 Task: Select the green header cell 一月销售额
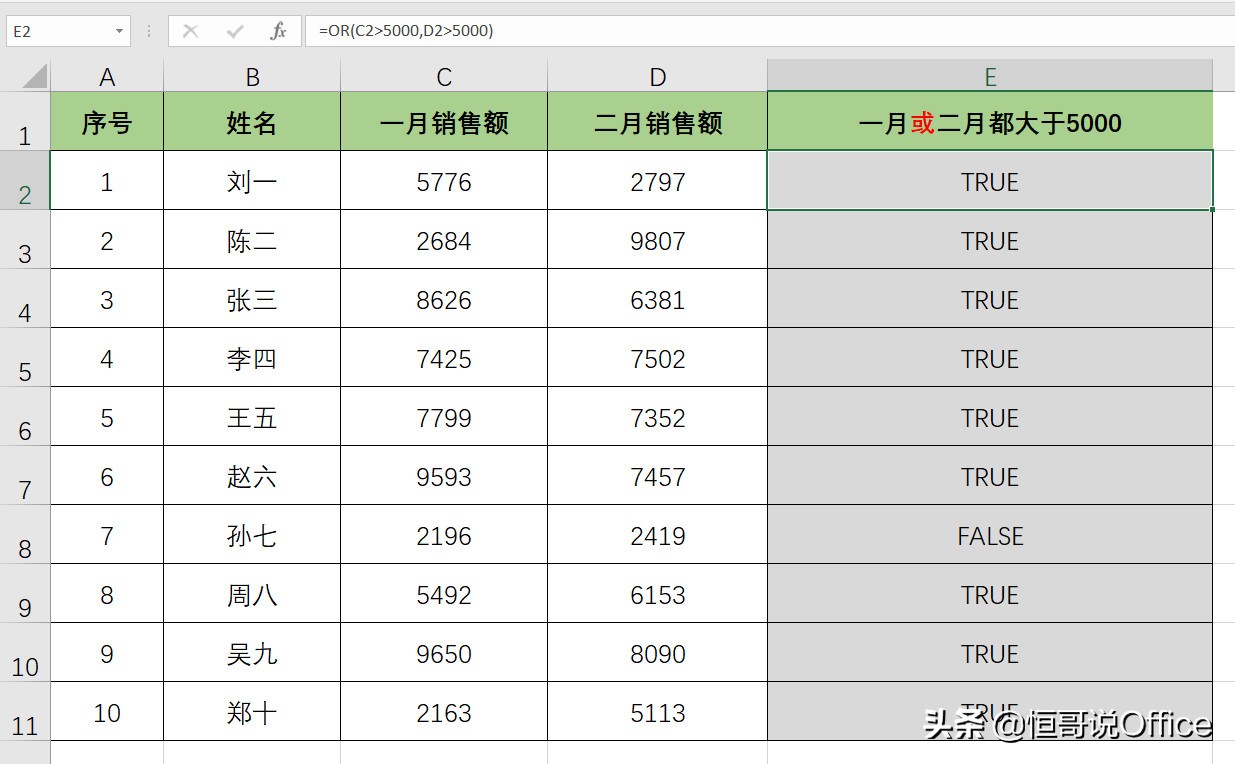(443, 121)
